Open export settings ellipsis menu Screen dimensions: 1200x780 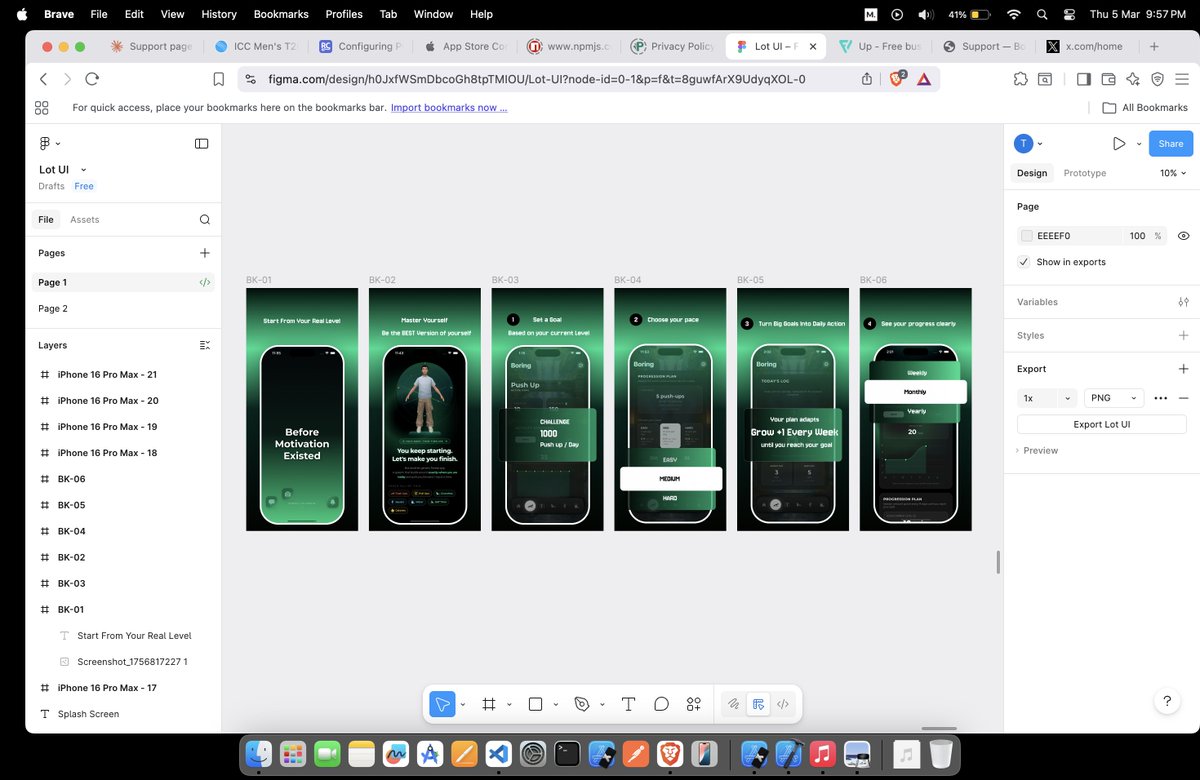point(1160,398)
